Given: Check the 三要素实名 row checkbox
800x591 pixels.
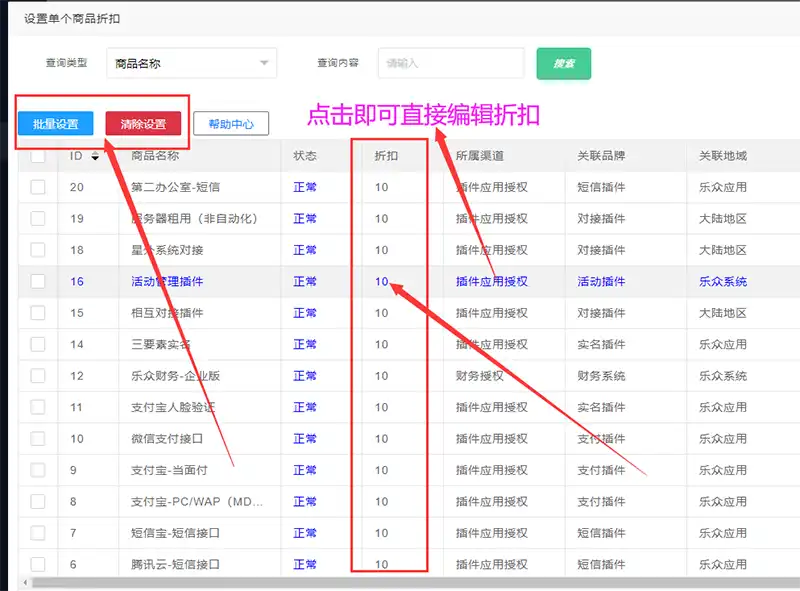Looking at the screenshot, I should click(38, 344).
